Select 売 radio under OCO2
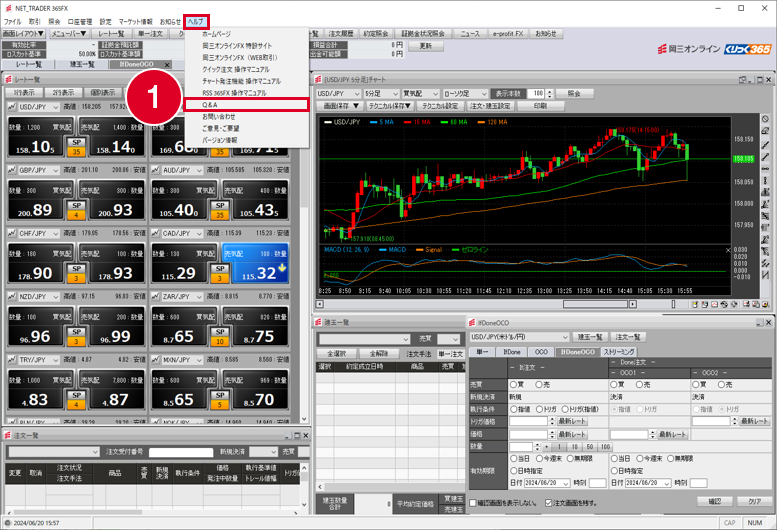The height and width of the screenshot is (530, 778). pyautogui.click(x=721, y=385)
